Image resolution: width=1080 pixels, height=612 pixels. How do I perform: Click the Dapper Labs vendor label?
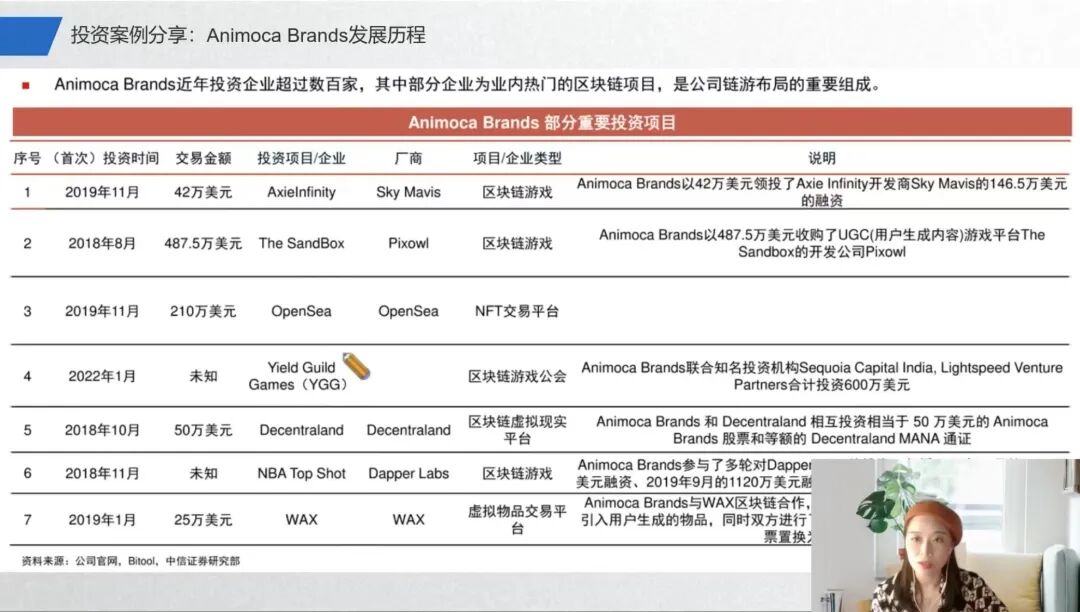409,472
